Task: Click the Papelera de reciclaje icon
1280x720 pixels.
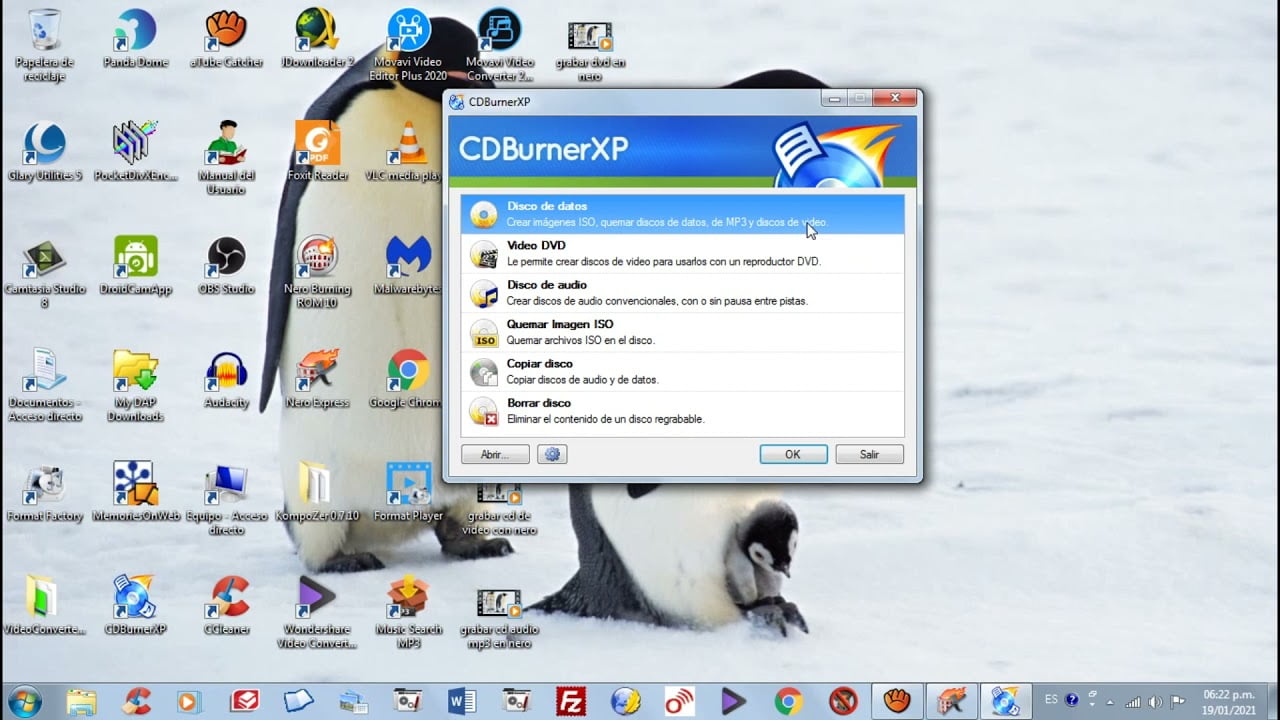Action: click(44, 40)
